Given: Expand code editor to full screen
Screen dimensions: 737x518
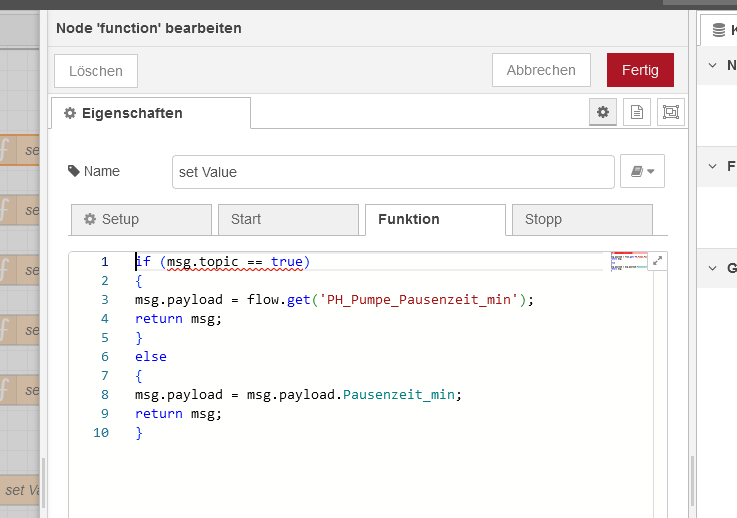Looking at the screenshot, I should [658, 262].
